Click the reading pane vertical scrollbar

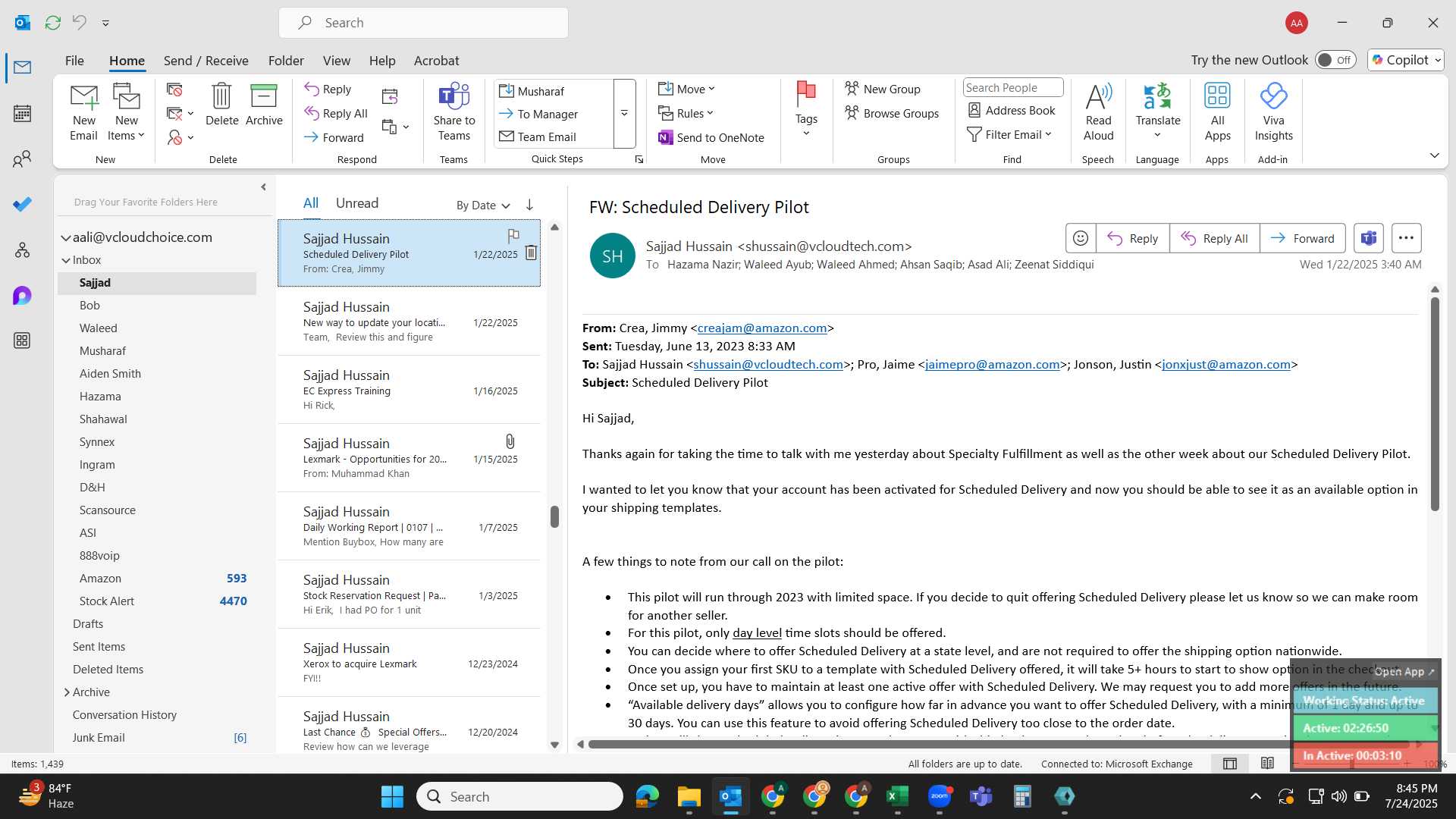pyautogui.click(x=1434, y=403)
